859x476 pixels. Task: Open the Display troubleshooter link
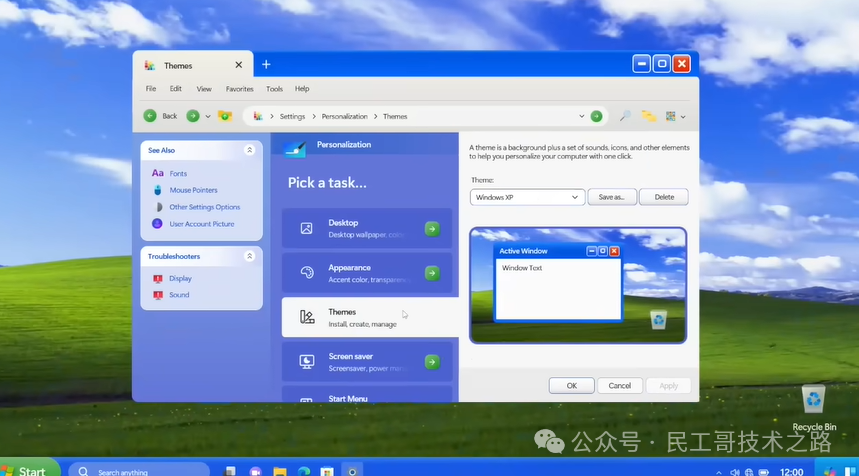pos(180,278)
